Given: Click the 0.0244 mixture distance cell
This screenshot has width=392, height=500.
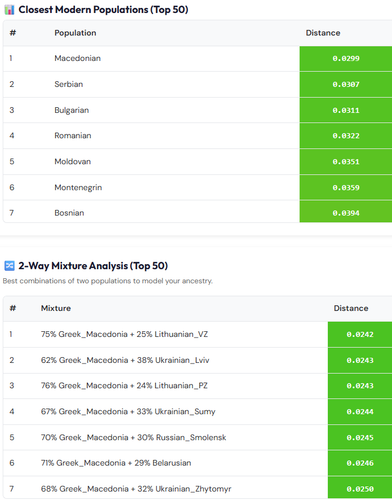Looking at the screenshot, I should [x=360, y=411].
